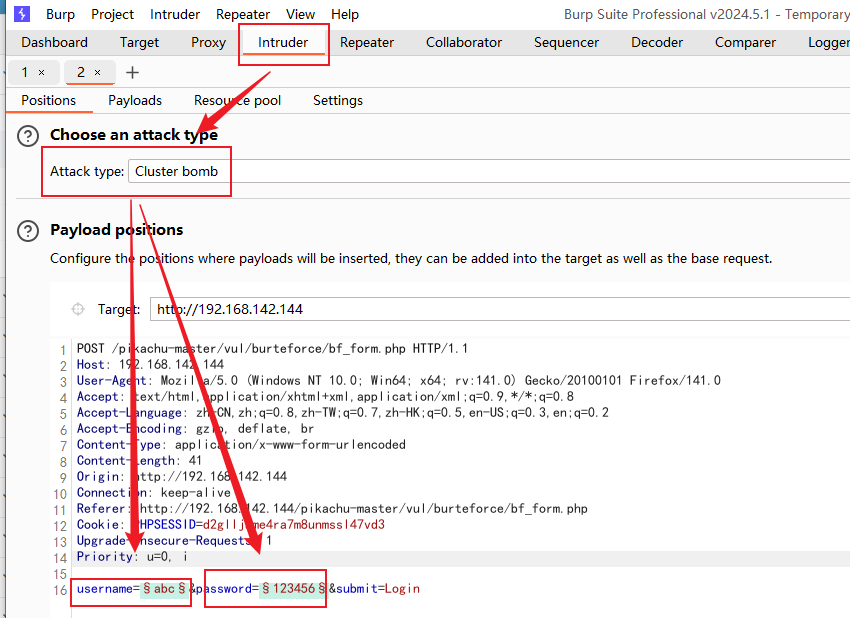The width and height of the screenshot is (850, 618).
Task: Switch to the Sequencer tab
Action: pyautogui.click(x=566, y=42)
